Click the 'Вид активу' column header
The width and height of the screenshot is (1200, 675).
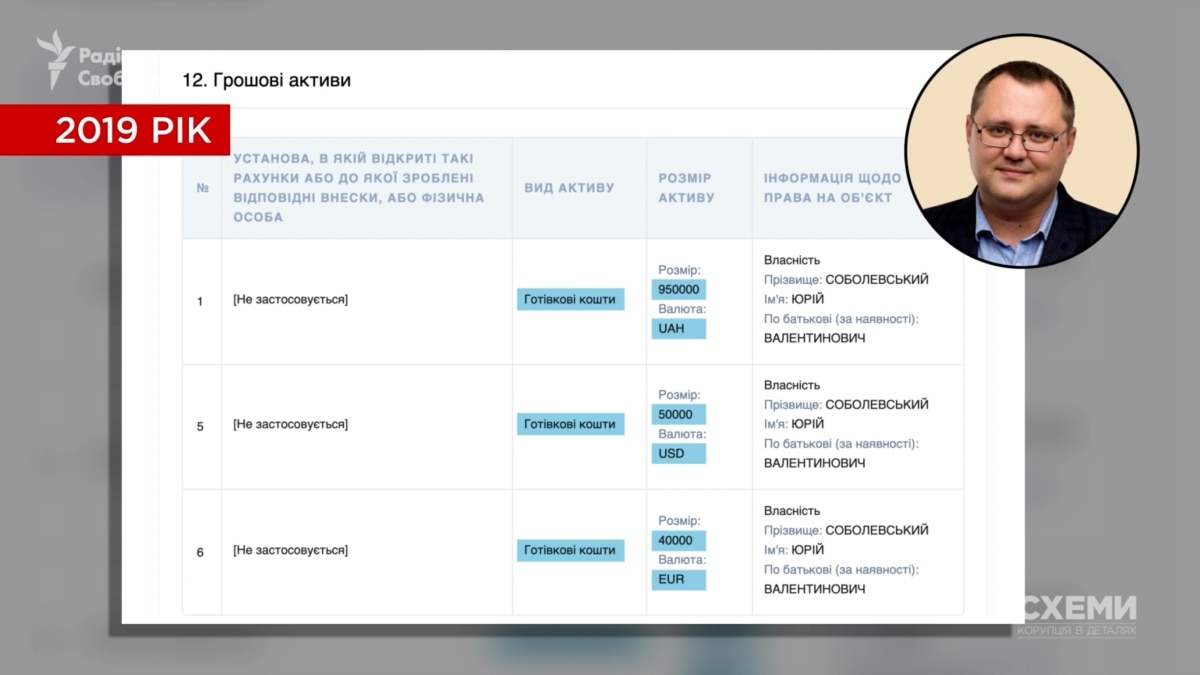[x=569, y=188]
